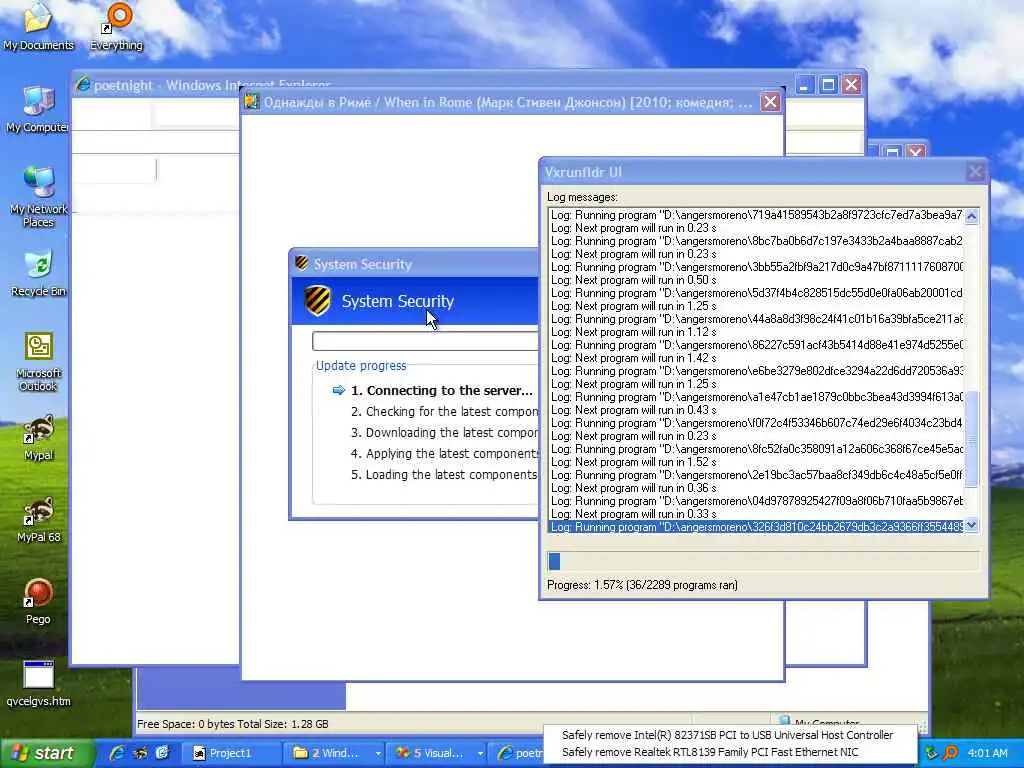The width and height of the screenshot is (1024, 768).
Task: Select log line containing f0f72c4f53346b607
Action: pyautogui.click(x=757, y=423)
